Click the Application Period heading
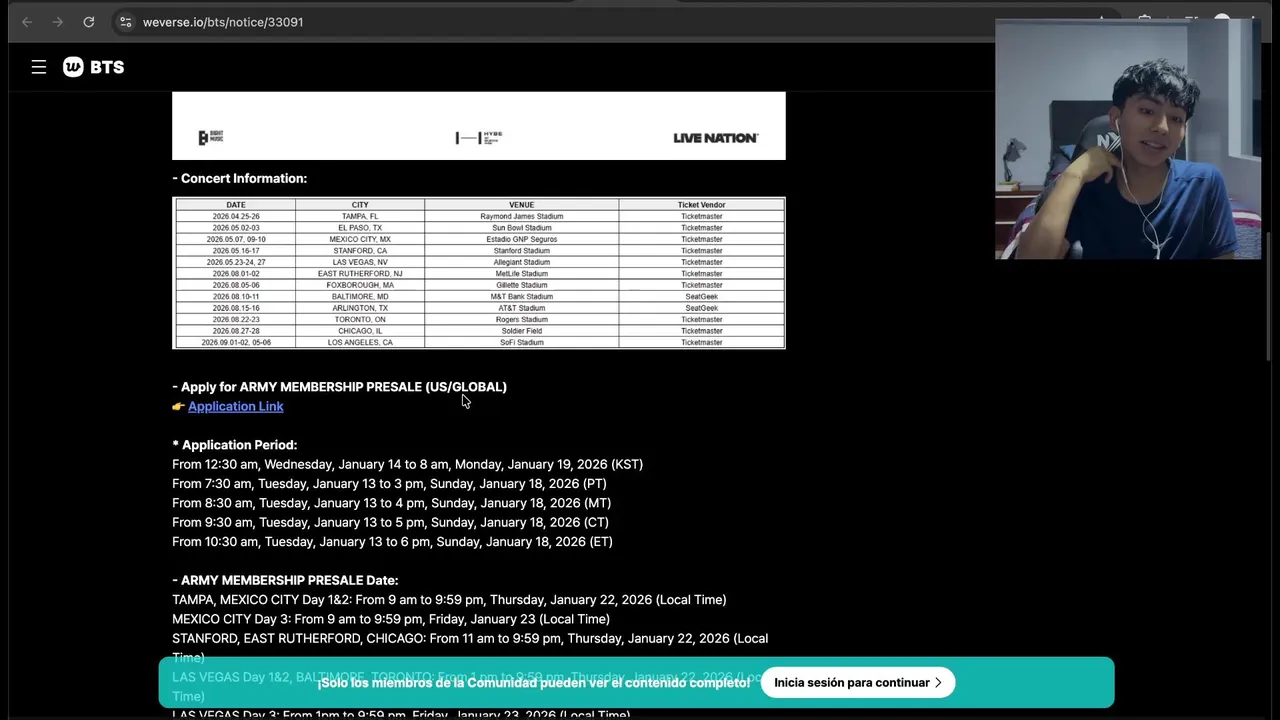The width and height of the screenshot is (1280, 720). coord(235,445)
